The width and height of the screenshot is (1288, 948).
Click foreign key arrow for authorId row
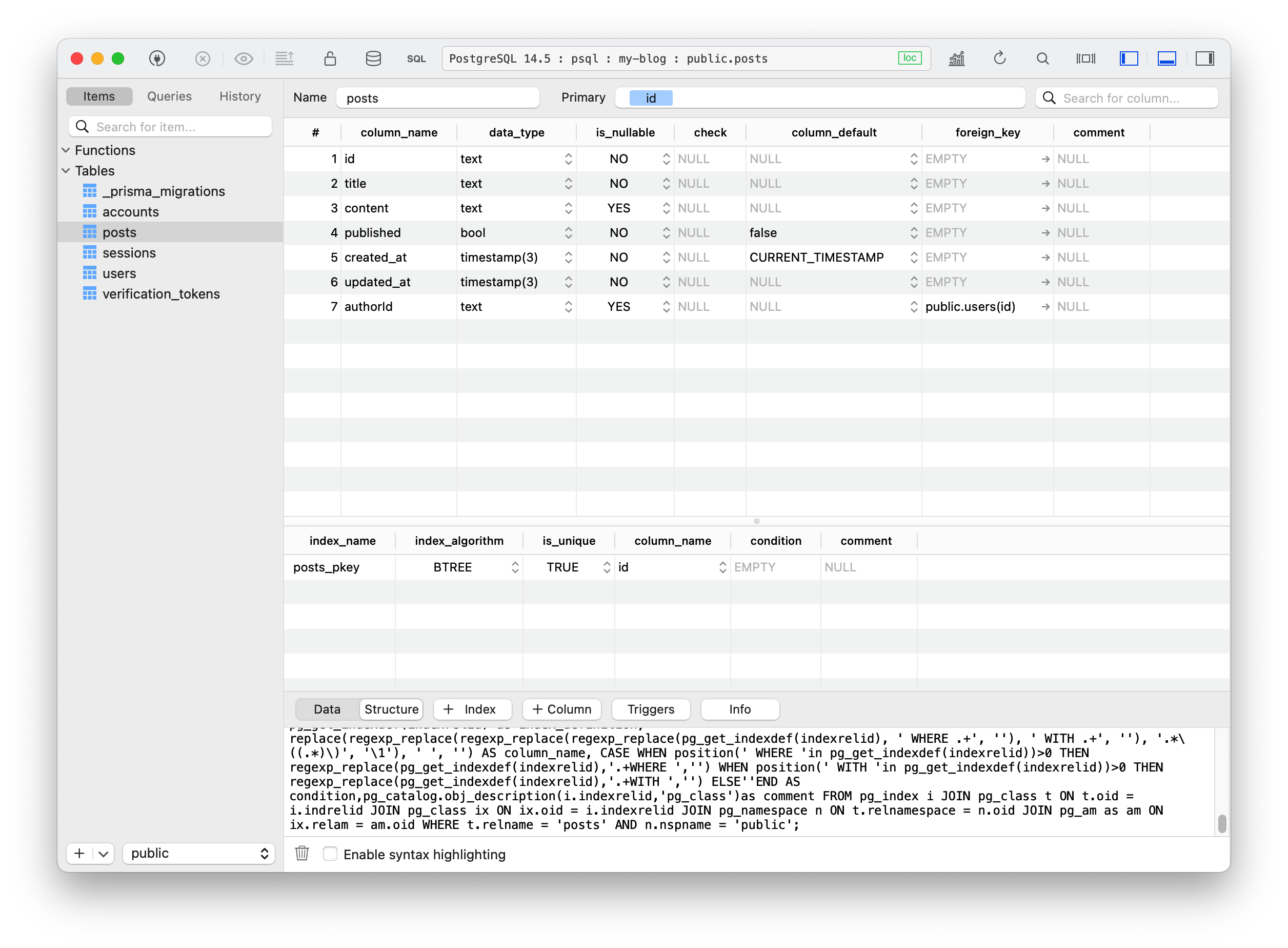(x=1045, y=306)
